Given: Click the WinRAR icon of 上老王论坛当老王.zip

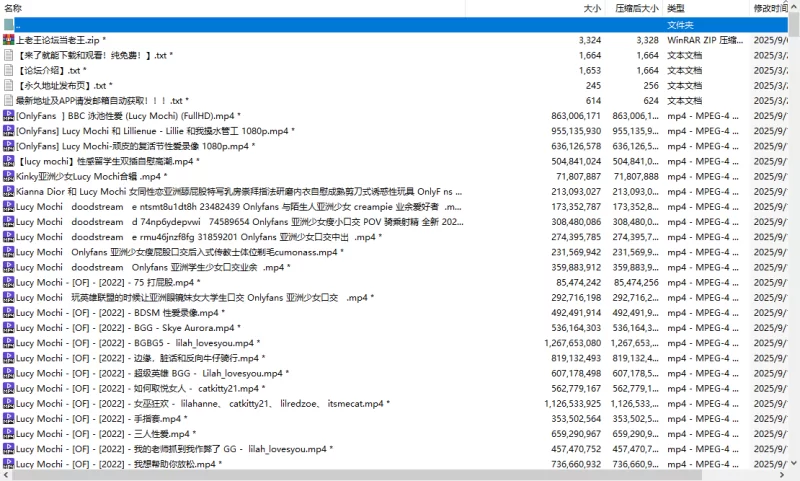Looking at the screenshot, I should (9, 40).
